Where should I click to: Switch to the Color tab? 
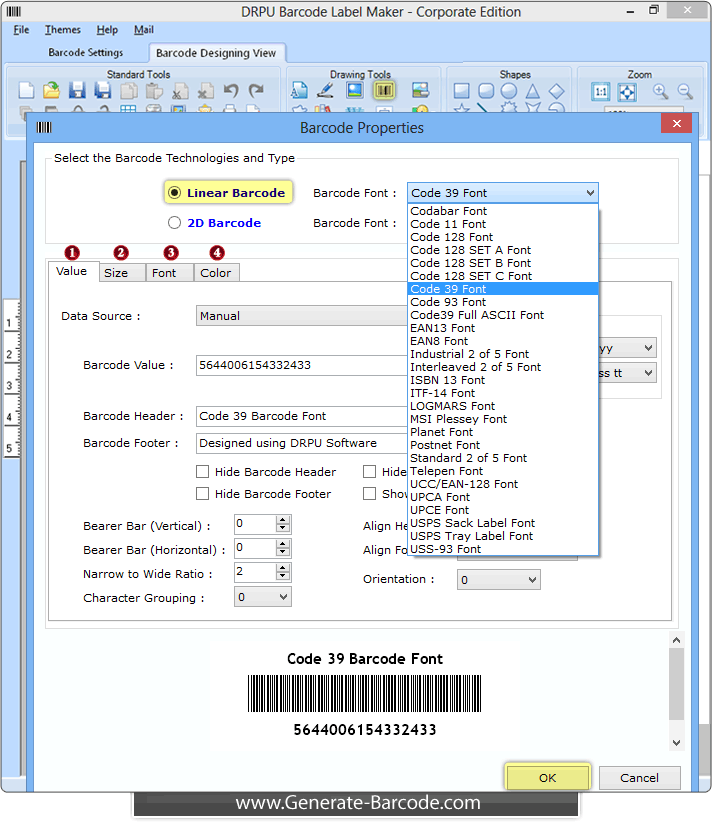(215, 273)
